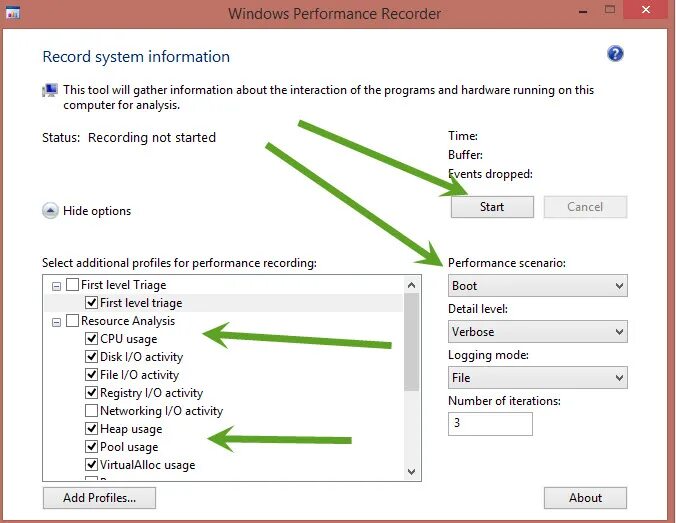Enable the Networking I/O activity checkbox
The height and width of the screenshot is (523, 676).
(x=91, y=410)
